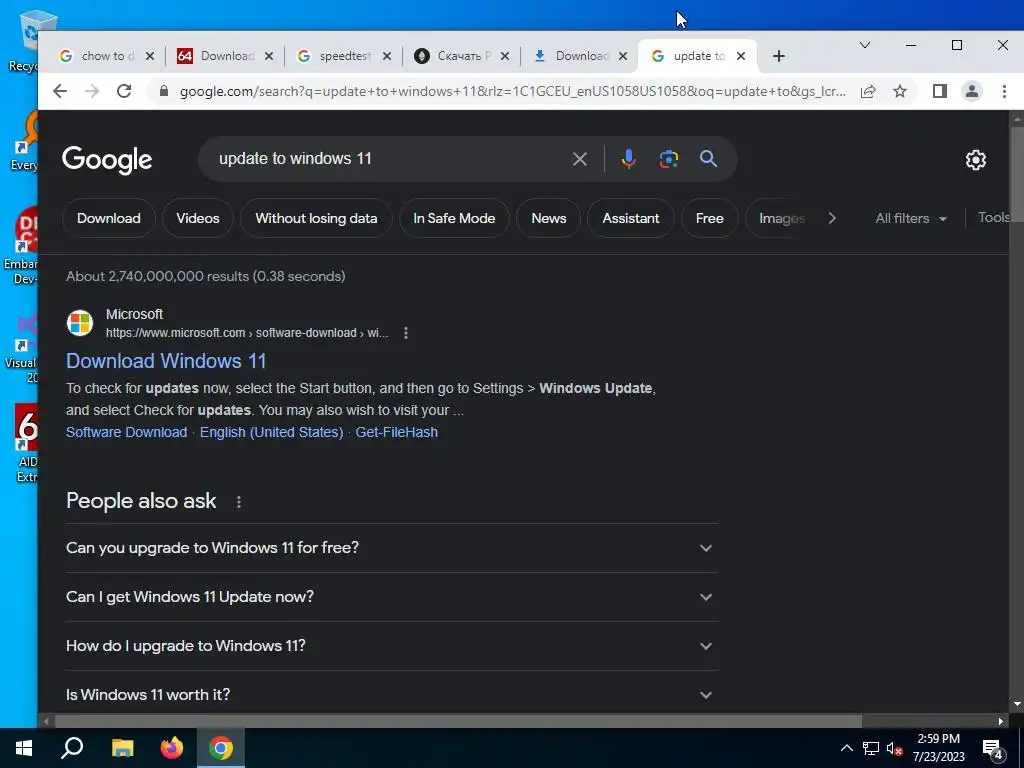
Task: Open notification center
Action: click(993, 749)
